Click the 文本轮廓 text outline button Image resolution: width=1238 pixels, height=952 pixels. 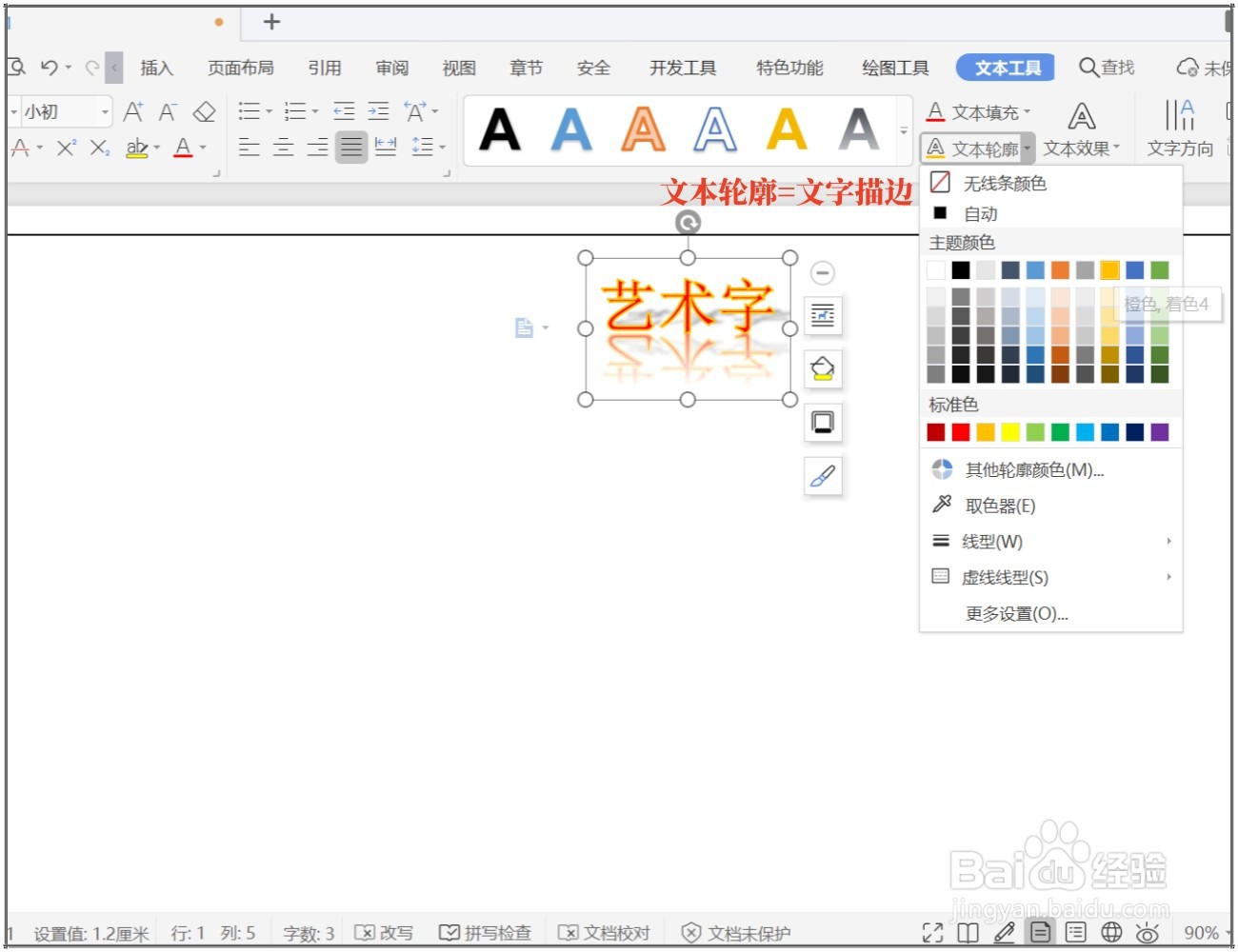[x=978, y=149]
